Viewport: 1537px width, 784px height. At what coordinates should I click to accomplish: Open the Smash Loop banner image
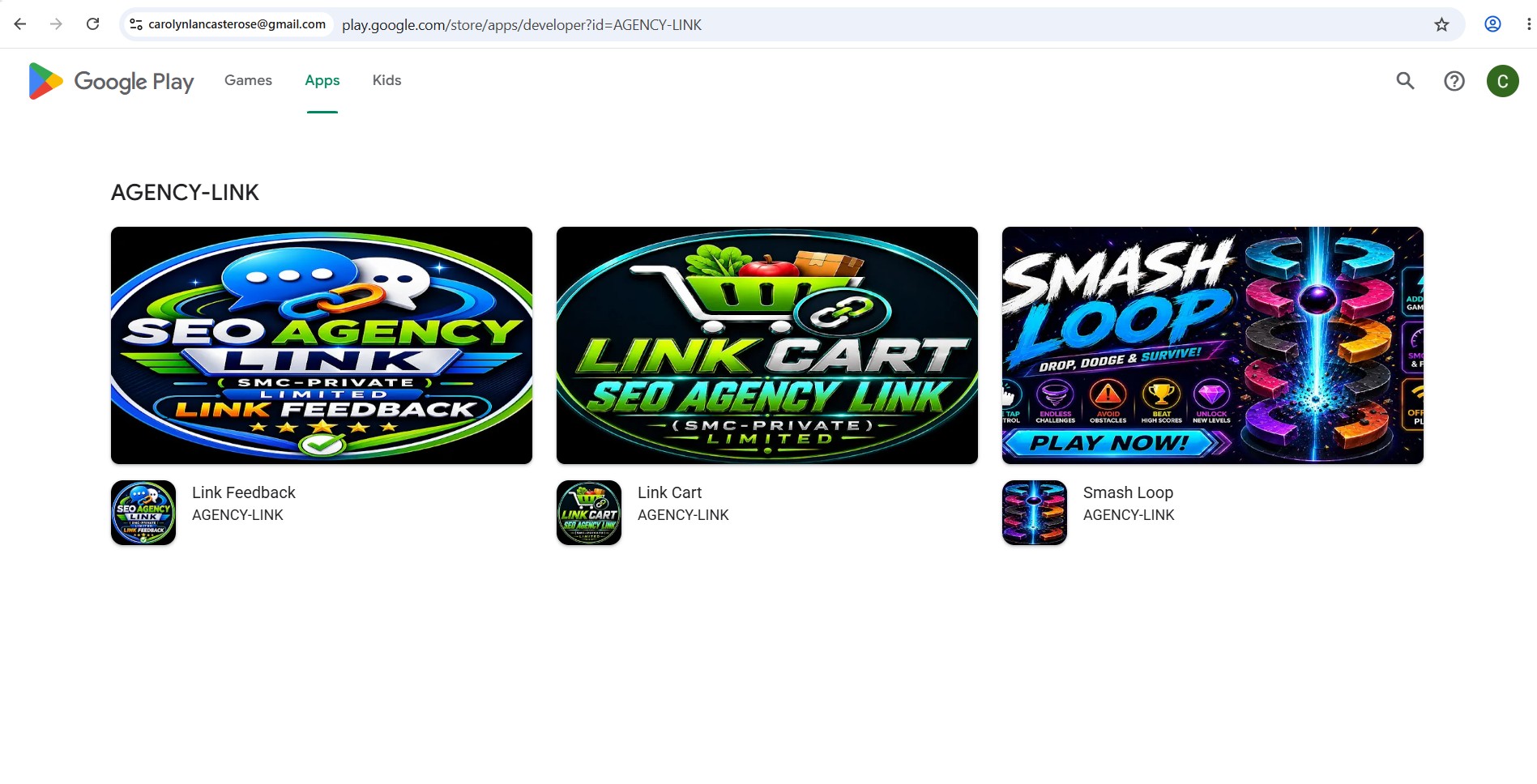pyautogui.click(x=1213, y=345)
